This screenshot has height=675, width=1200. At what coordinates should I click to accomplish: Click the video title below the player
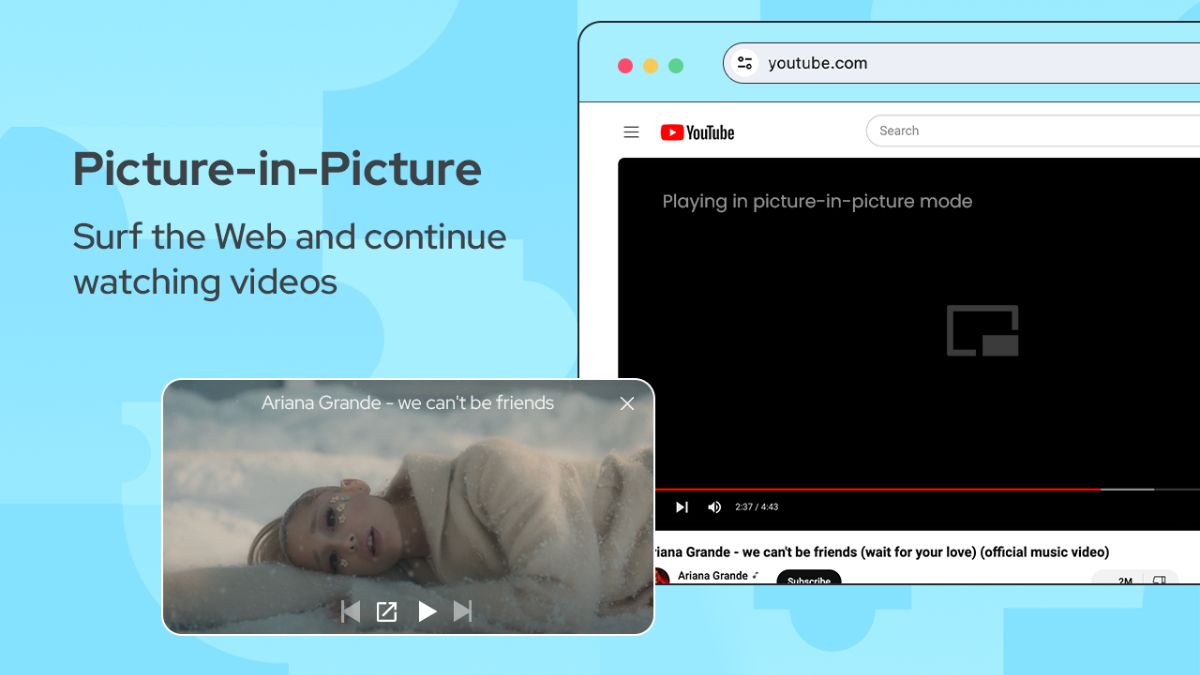pyautogui.click(x=881, y=552)
